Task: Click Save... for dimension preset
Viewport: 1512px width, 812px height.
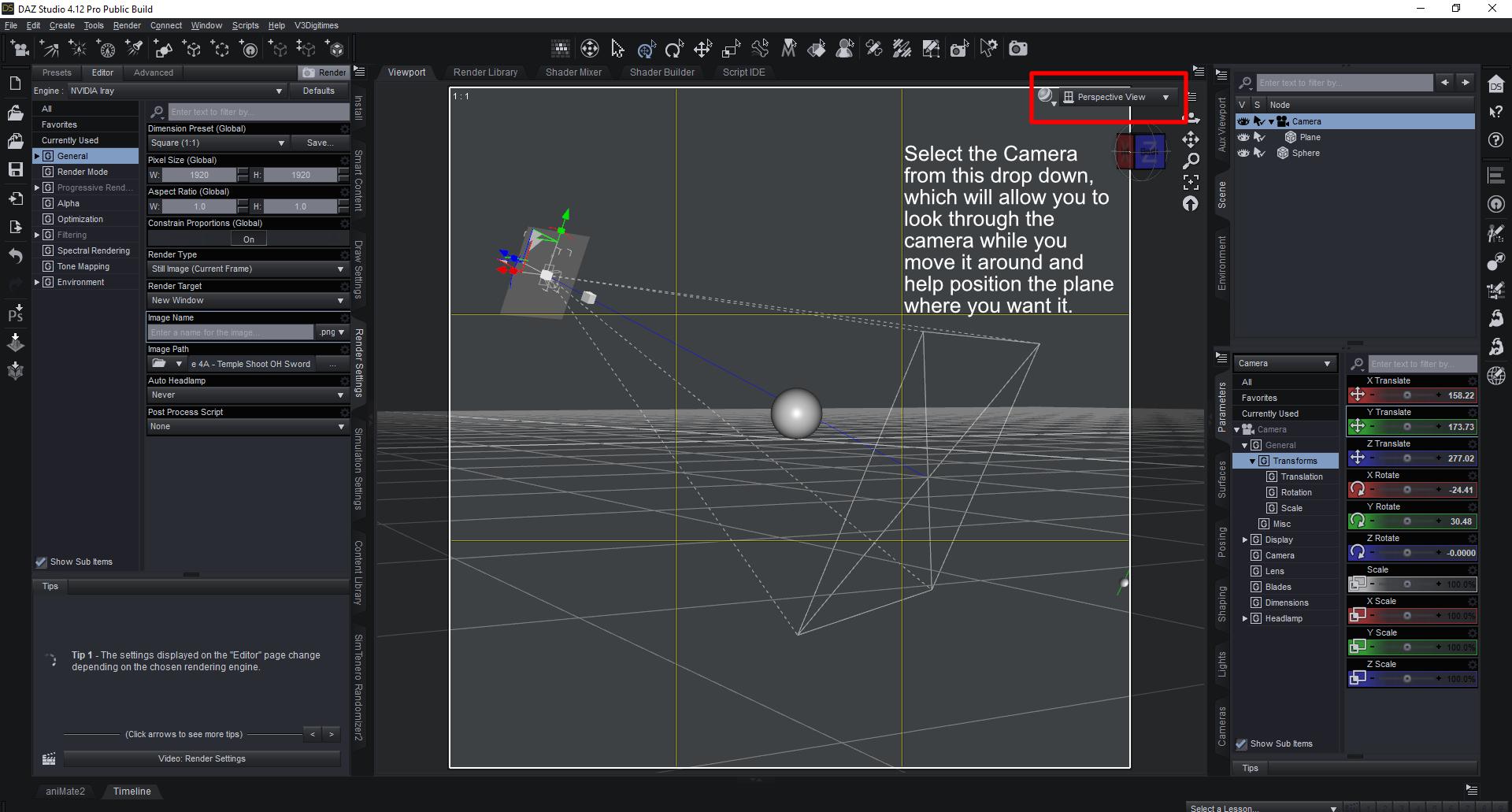Action: tap(320, 143)
